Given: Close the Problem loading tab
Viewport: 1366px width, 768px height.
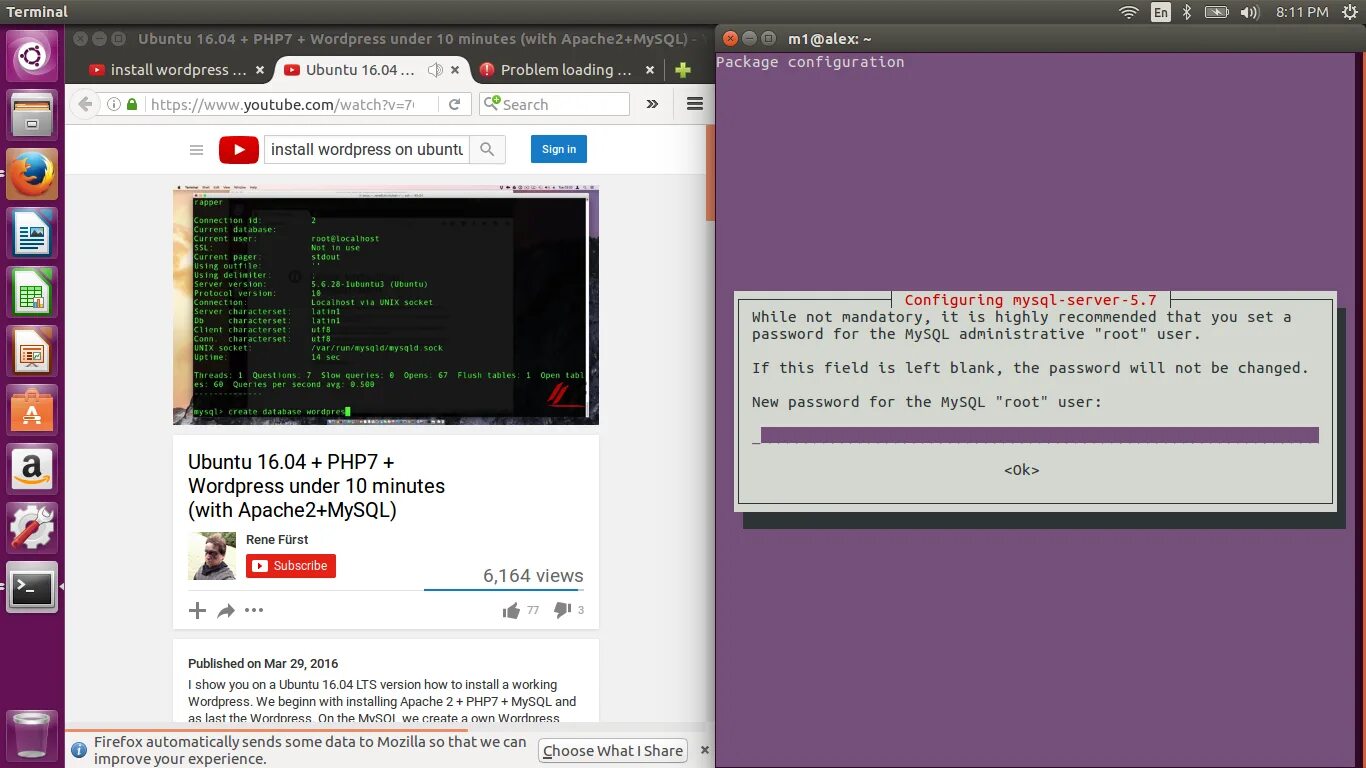Looking at the screenshot, I should click(649, 70).
